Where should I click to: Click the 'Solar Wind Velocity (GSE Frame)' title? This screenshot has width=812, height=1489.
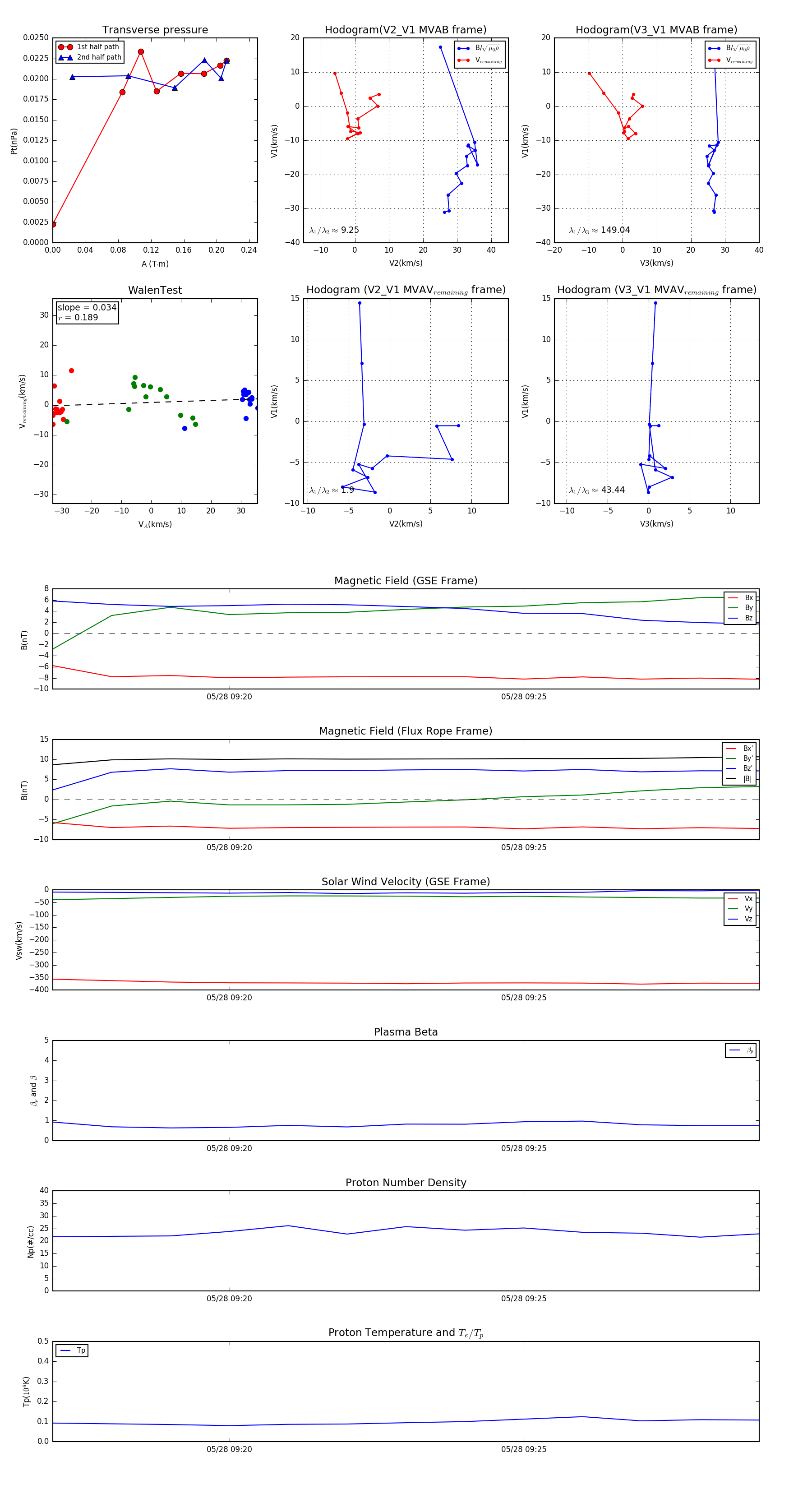click(406, 882)
